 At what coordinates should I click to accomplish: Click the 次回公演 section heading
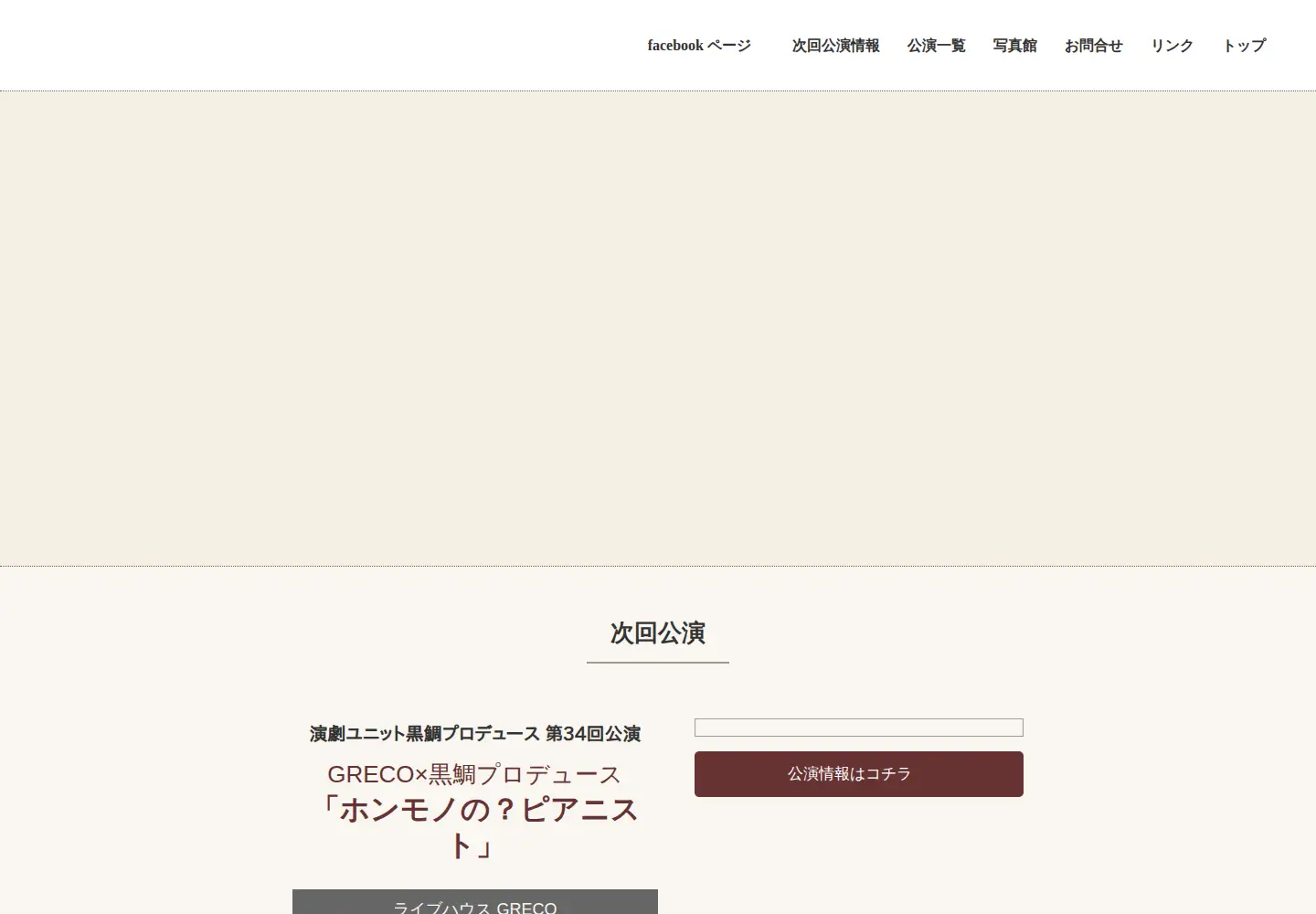[658, 632]
